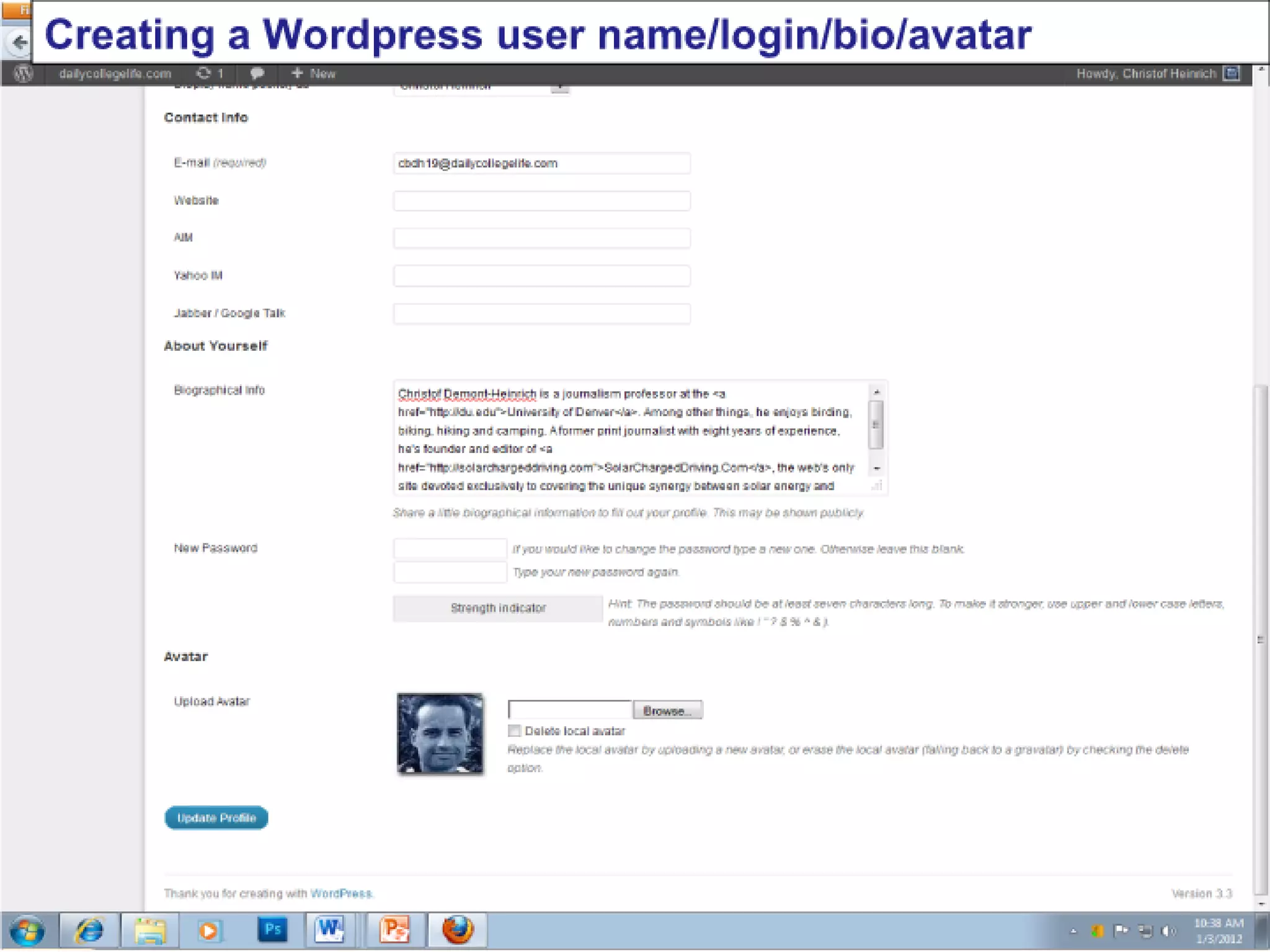Click the Jabber / Google Talk field
1270x952 pixels.
[541, 314]
